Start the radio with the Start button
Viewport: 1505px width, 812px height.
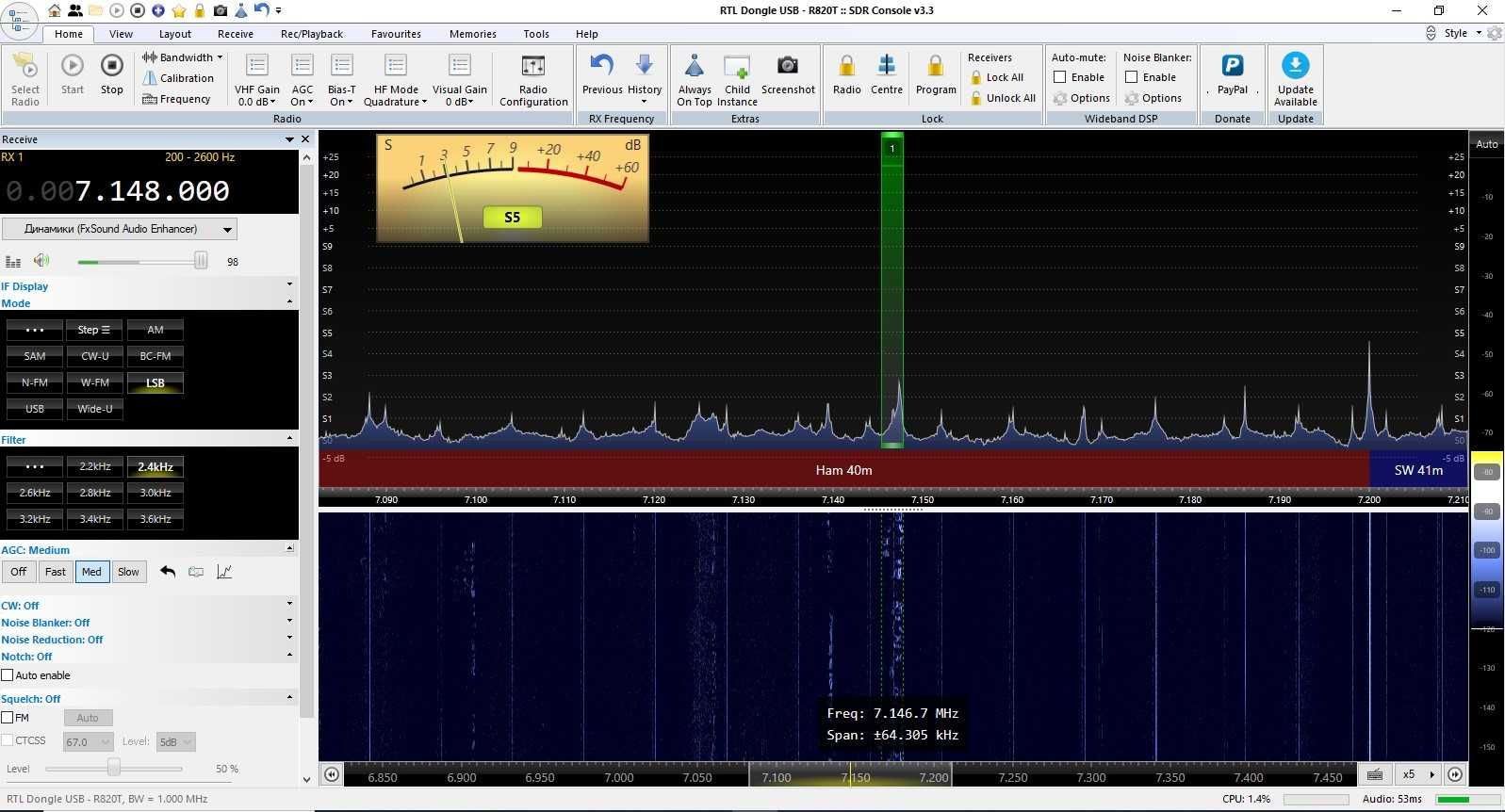click(73, 74)
